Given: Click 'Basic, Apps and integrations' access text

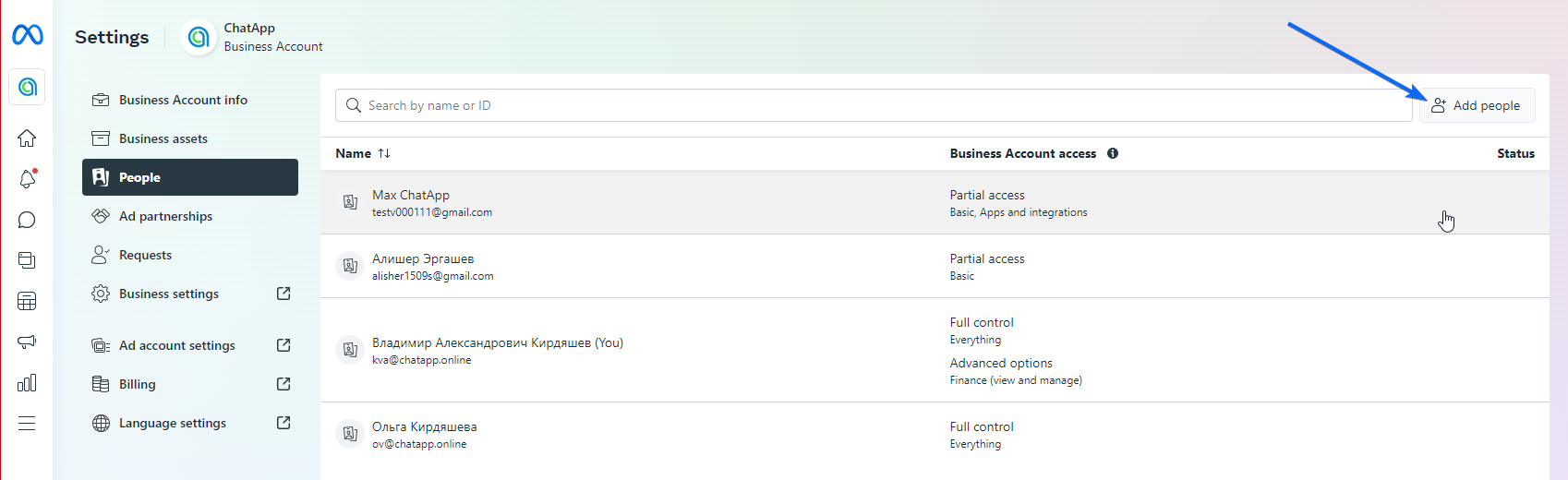Looking at the screenshot, I should coord(1019,212).
